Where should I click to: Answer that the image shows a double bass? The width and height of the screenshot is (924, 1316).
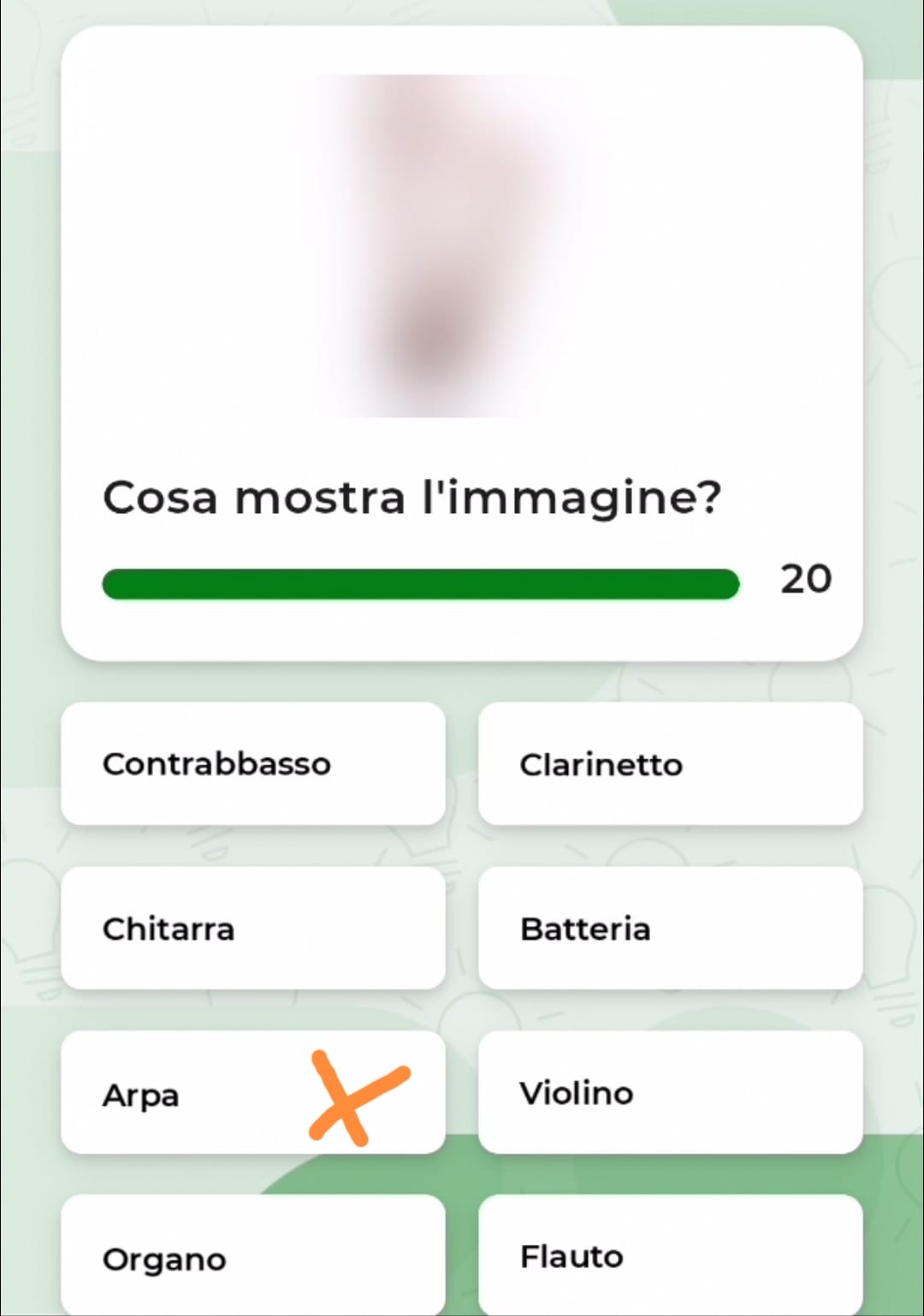click(253, 764)
